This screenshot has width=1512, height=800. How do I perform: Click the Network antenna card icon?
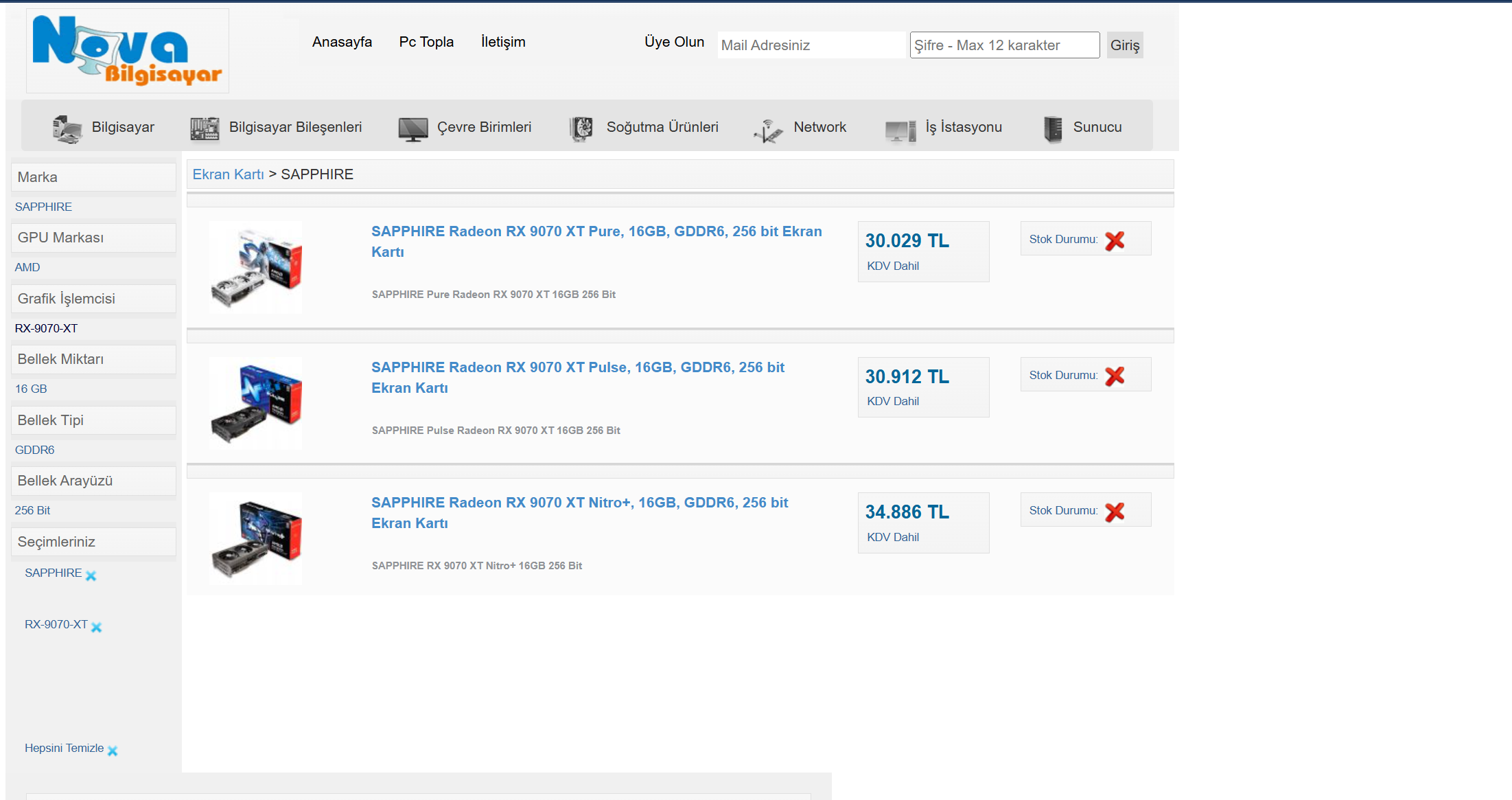[x=768, y=130]
